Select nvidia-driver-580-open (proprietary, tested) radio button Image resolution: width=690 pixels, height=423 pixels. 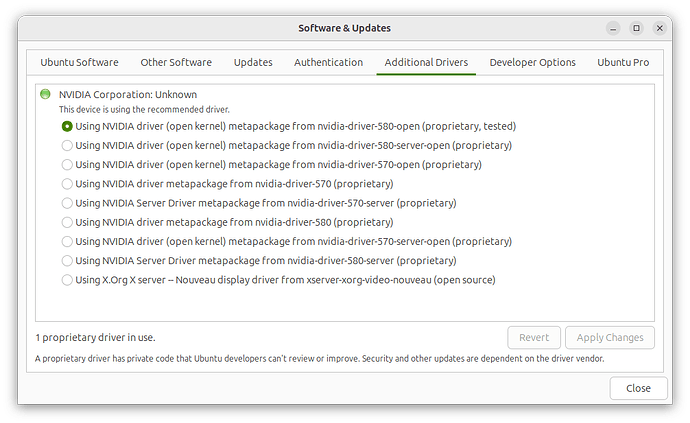click(x=67, y=126)
